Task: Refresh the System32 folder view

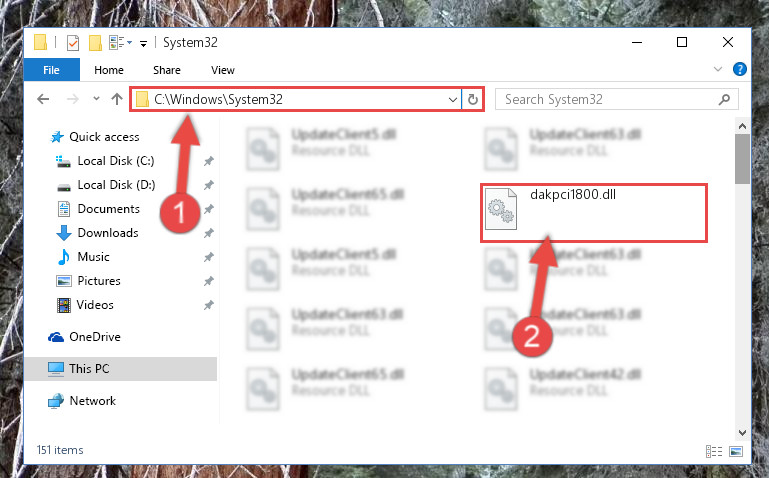Action: coord(473,100)
